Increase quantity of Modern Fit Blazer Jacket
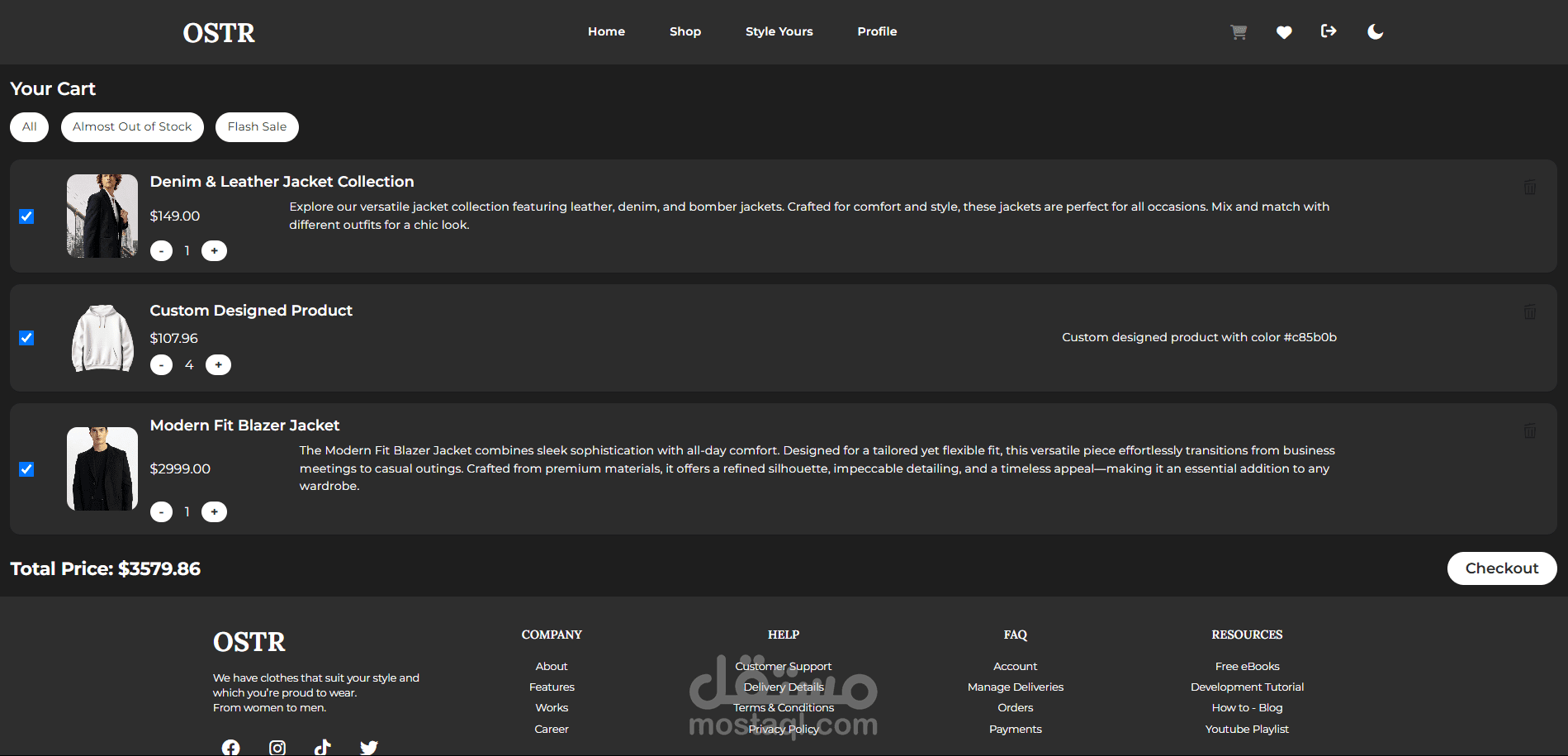 click(x=215, y=512)
